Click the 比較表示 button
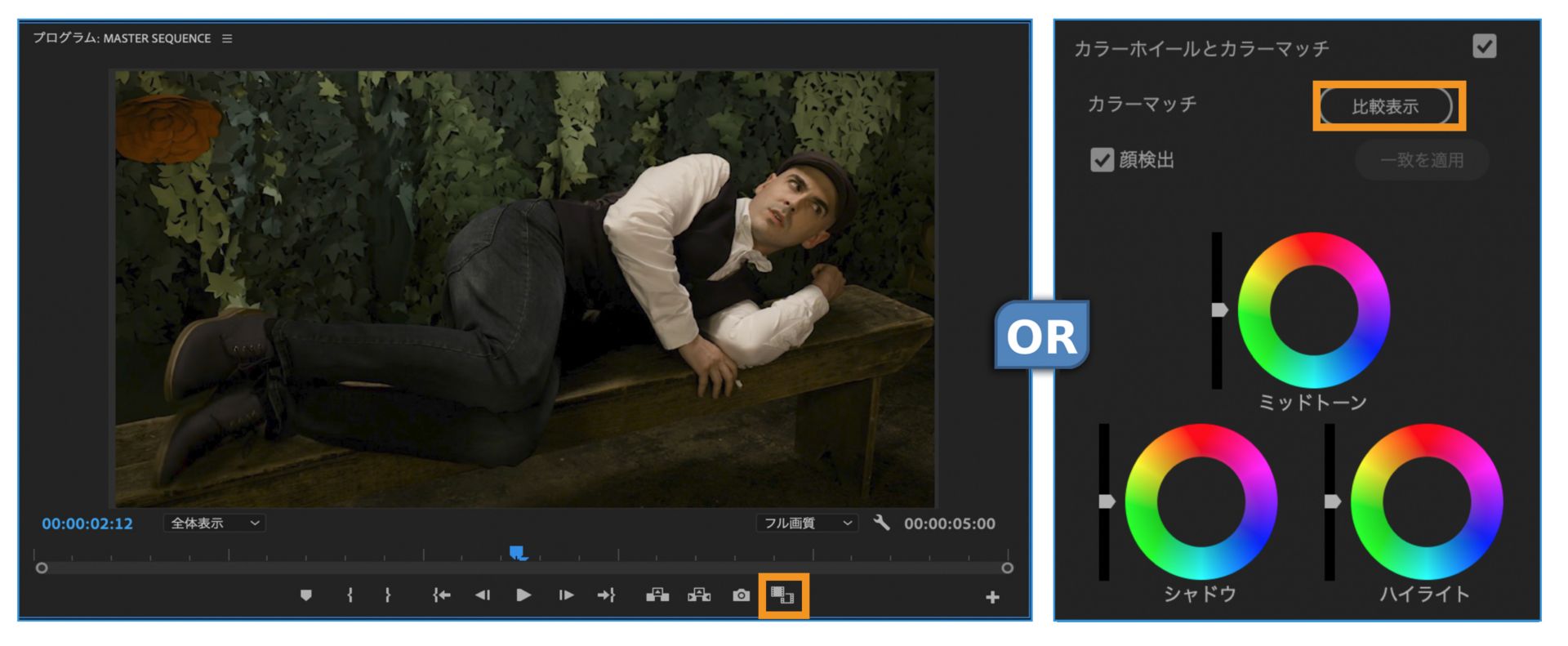Viewport: 1568px width, 646px height. pyautogui.click(x=1386, y=106)
